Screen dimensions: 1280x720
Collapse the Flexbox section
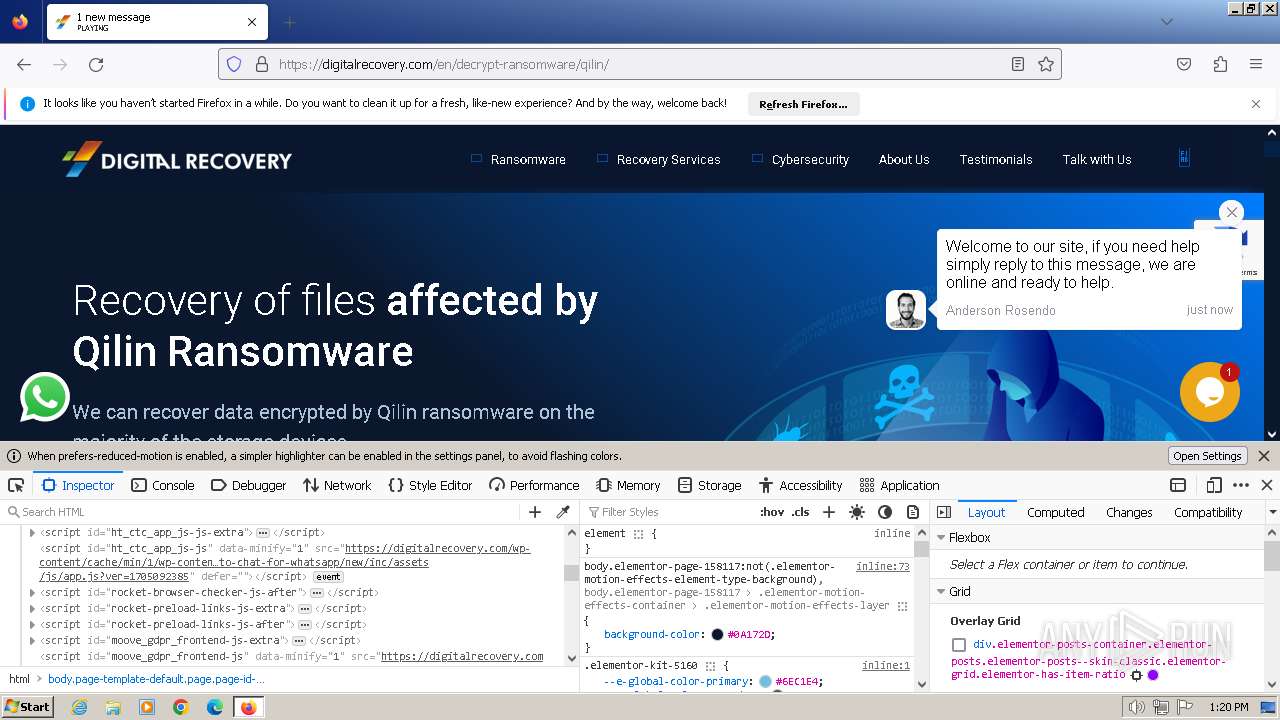[x=941, y=538]
